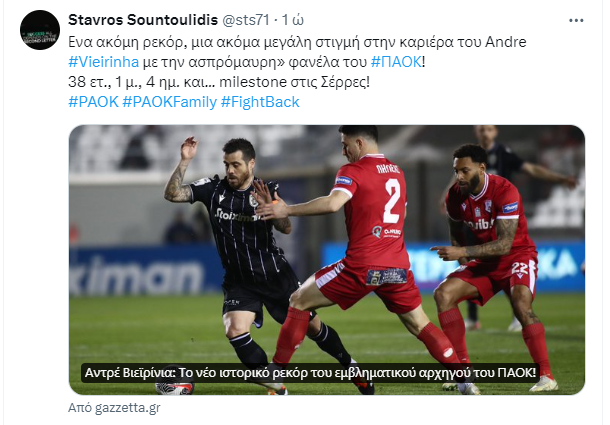This screenshot has height=425, width=610.
Task: Click the phrase 'με την ασπρόμαυρη» φανέλα του'
Action: (x=255, y=62)
